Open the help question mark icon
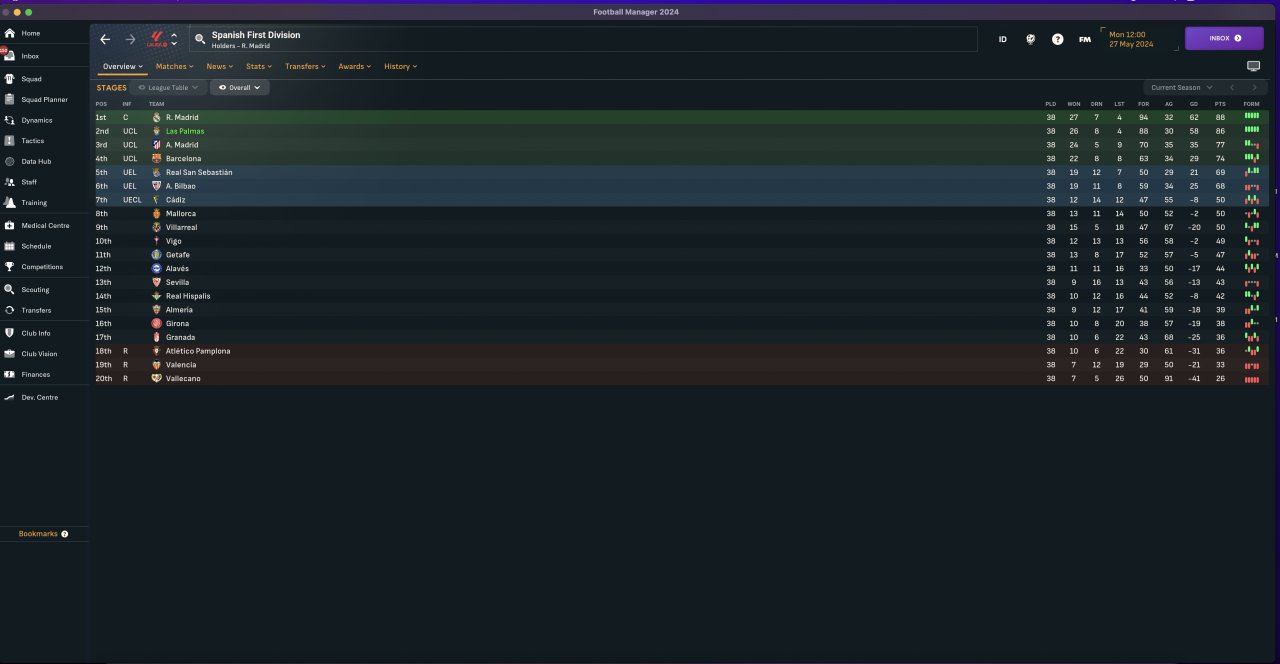The image size is (1280, 664). (1058, 39)
